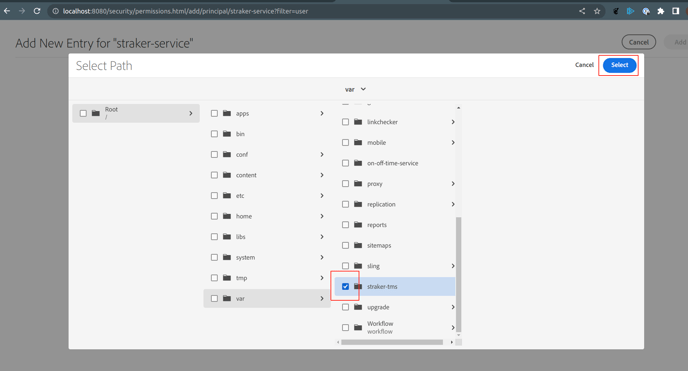Expand the apps folder chevron
688x371 pixels.
[322, 113]
